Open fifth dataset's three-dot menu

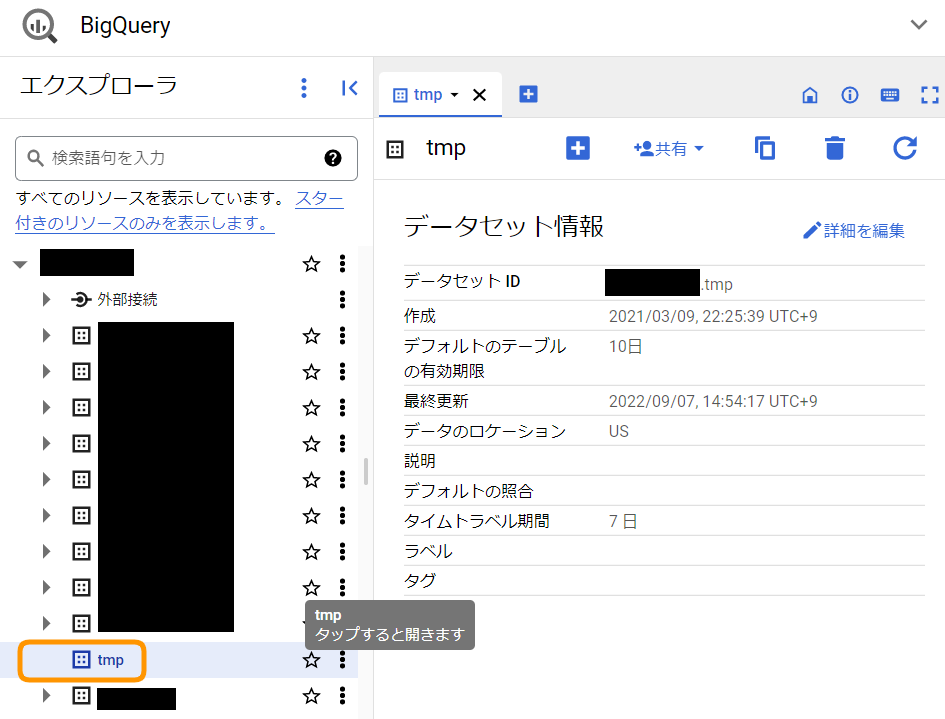pyautogui.click(x=342, y=479)
